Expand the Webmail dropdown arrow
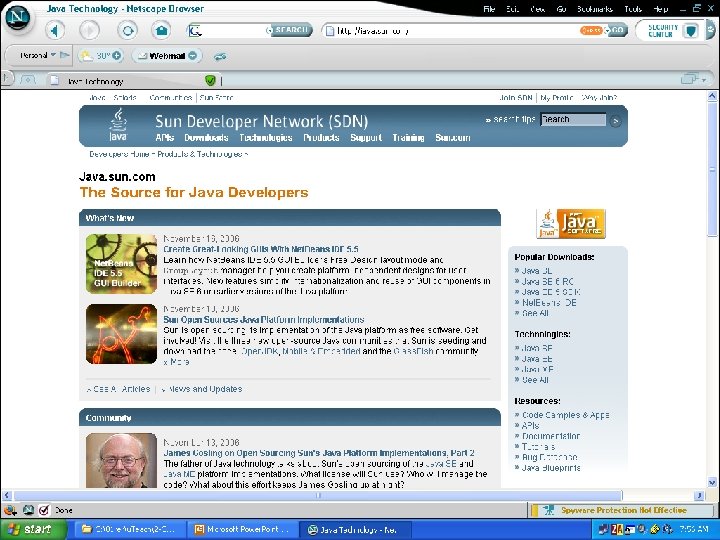 click(193, 56)
